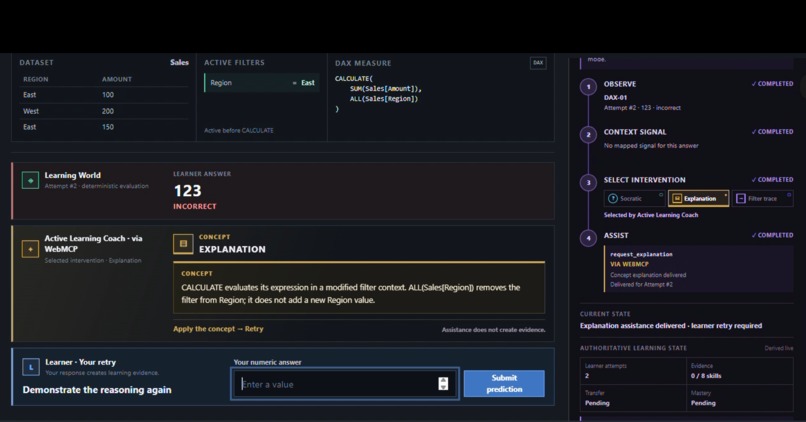Click 'Active before CALCULATE' note
Image resolution: width=806 pixels, height=422 pixels.
click(x=239, y=131)
